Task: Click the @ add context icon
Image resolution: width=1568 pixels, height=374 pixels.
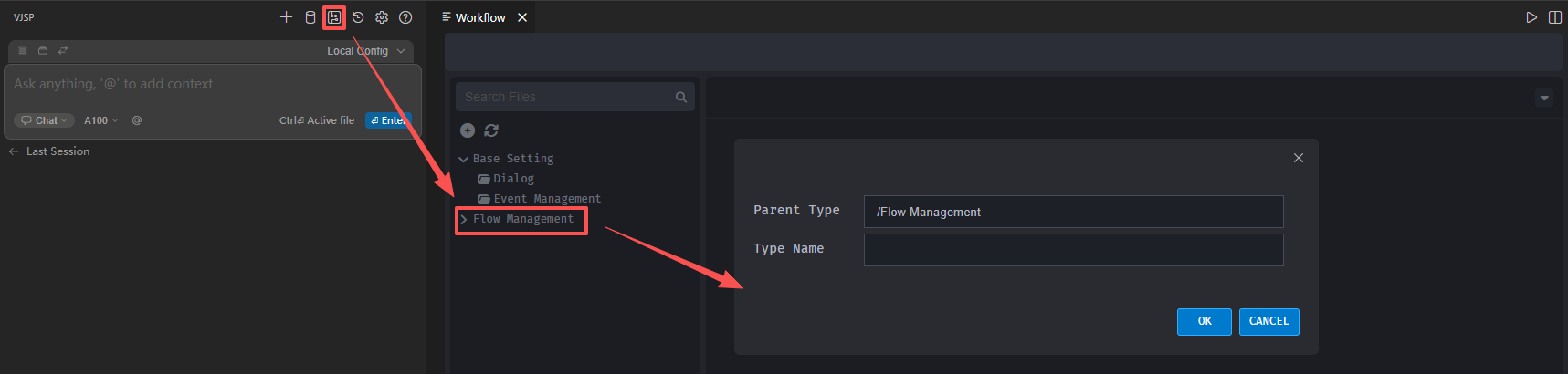Action: pos(137,120)
